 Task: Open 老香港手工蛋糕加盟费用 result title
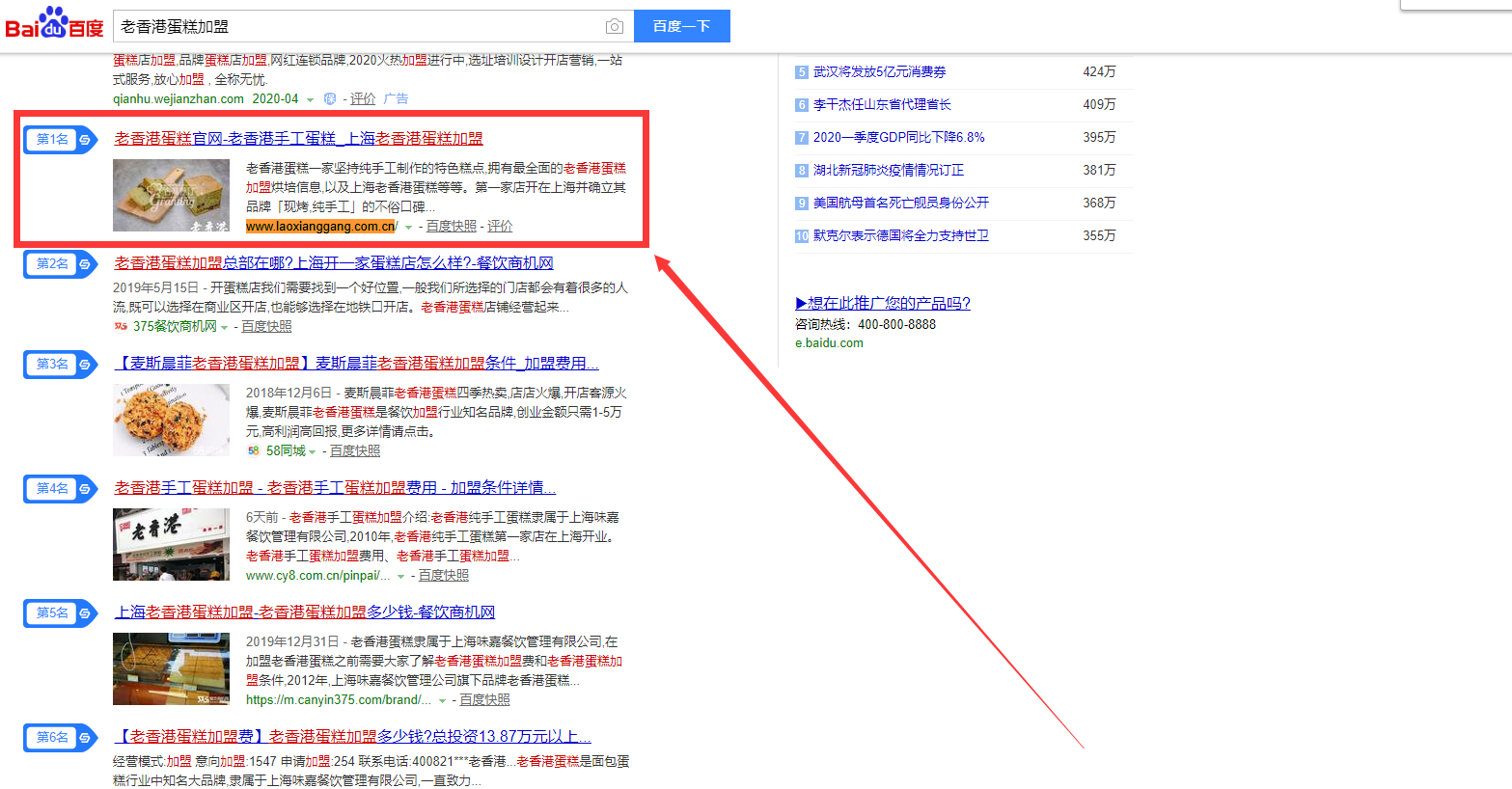click(x=335, y=488)
